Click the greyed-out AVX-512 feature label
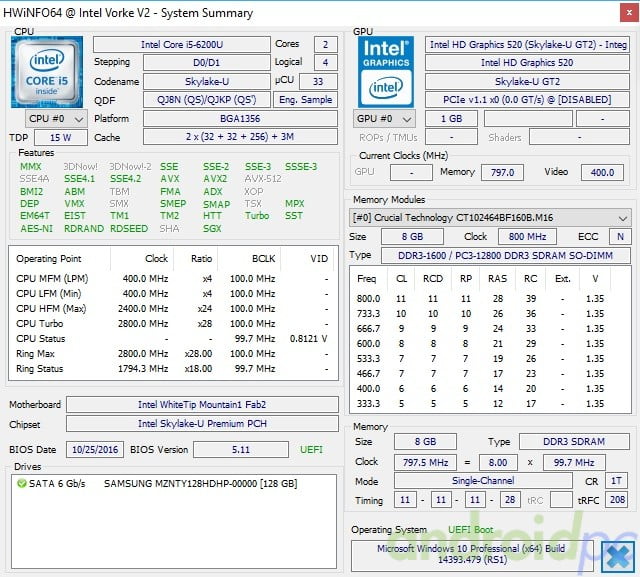The height and width of the screenshot is (577, 640). (x=263, y=179)
